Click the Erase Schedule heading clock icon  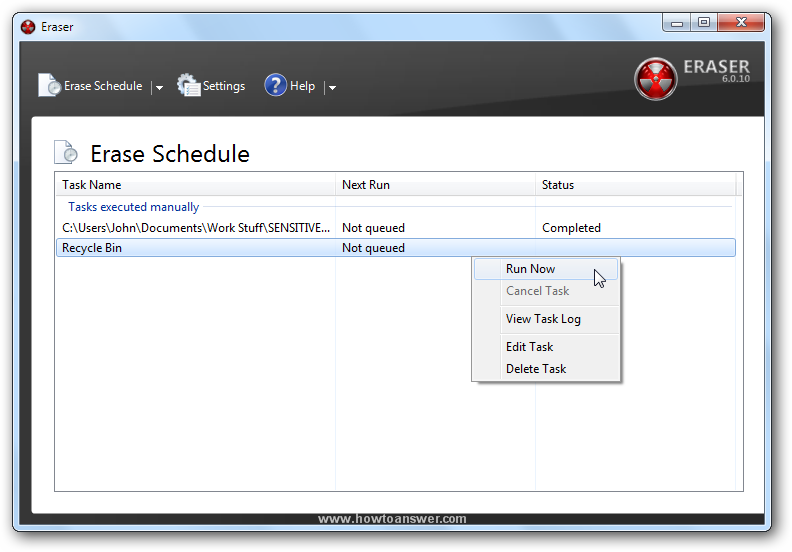[x=66, y=153]
